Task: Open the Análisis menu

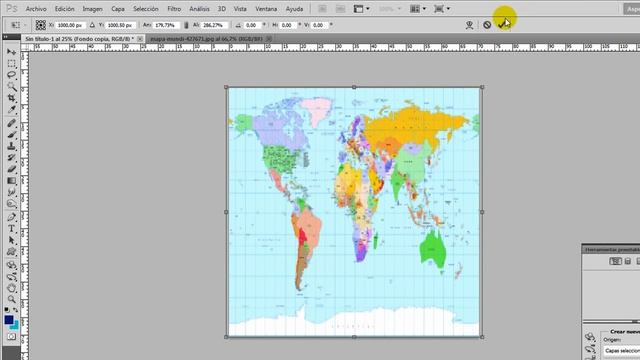Action: pos(199,9)
